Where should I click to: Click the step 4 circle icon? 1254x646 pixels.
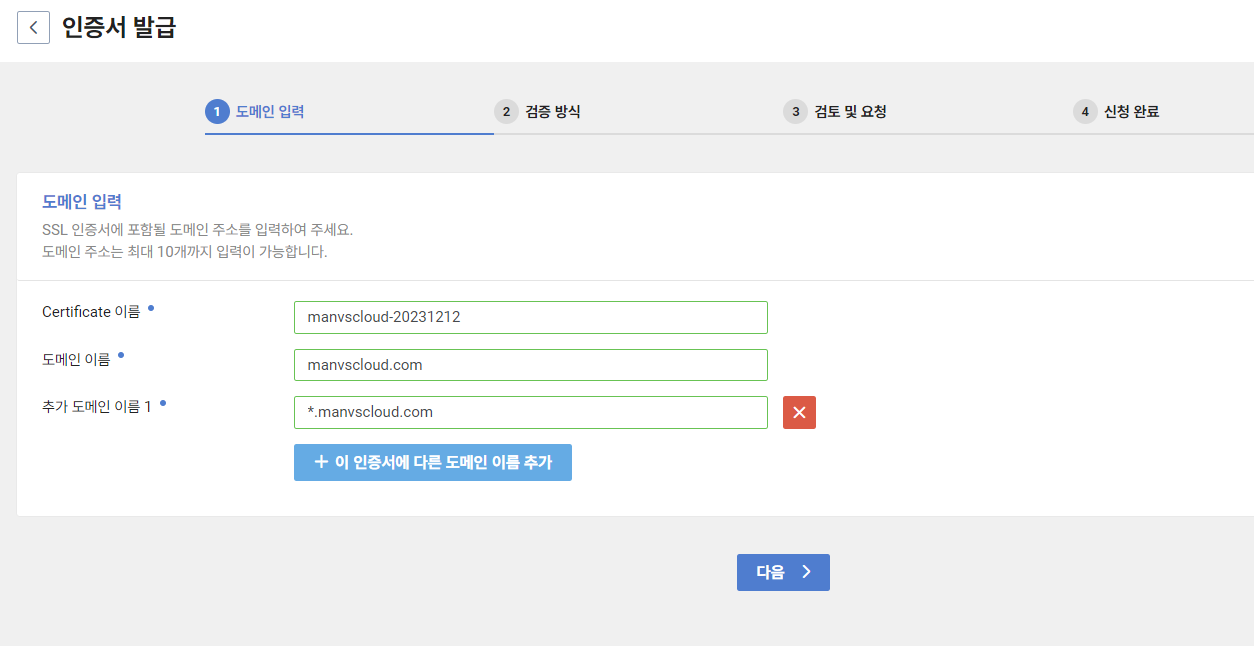pyautogui.click(x=1084, y=111)
